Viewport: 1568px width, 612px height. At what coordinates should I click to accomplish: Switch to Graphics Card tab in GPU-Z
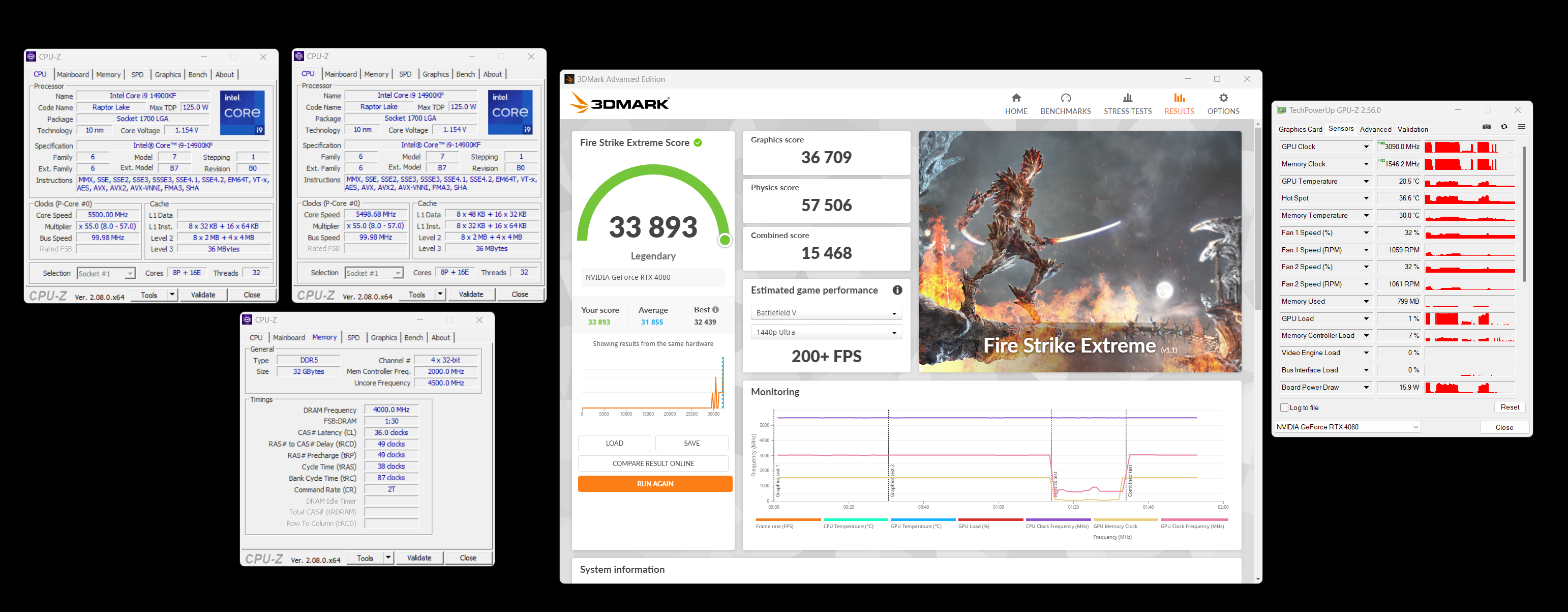(1300, 129)
